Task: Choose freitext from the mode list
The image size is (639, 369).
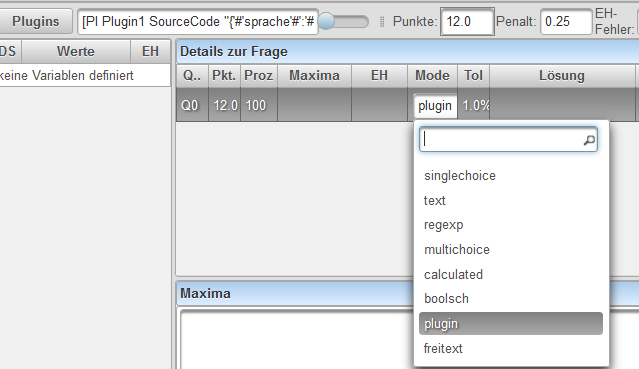Action: point(511,349)
